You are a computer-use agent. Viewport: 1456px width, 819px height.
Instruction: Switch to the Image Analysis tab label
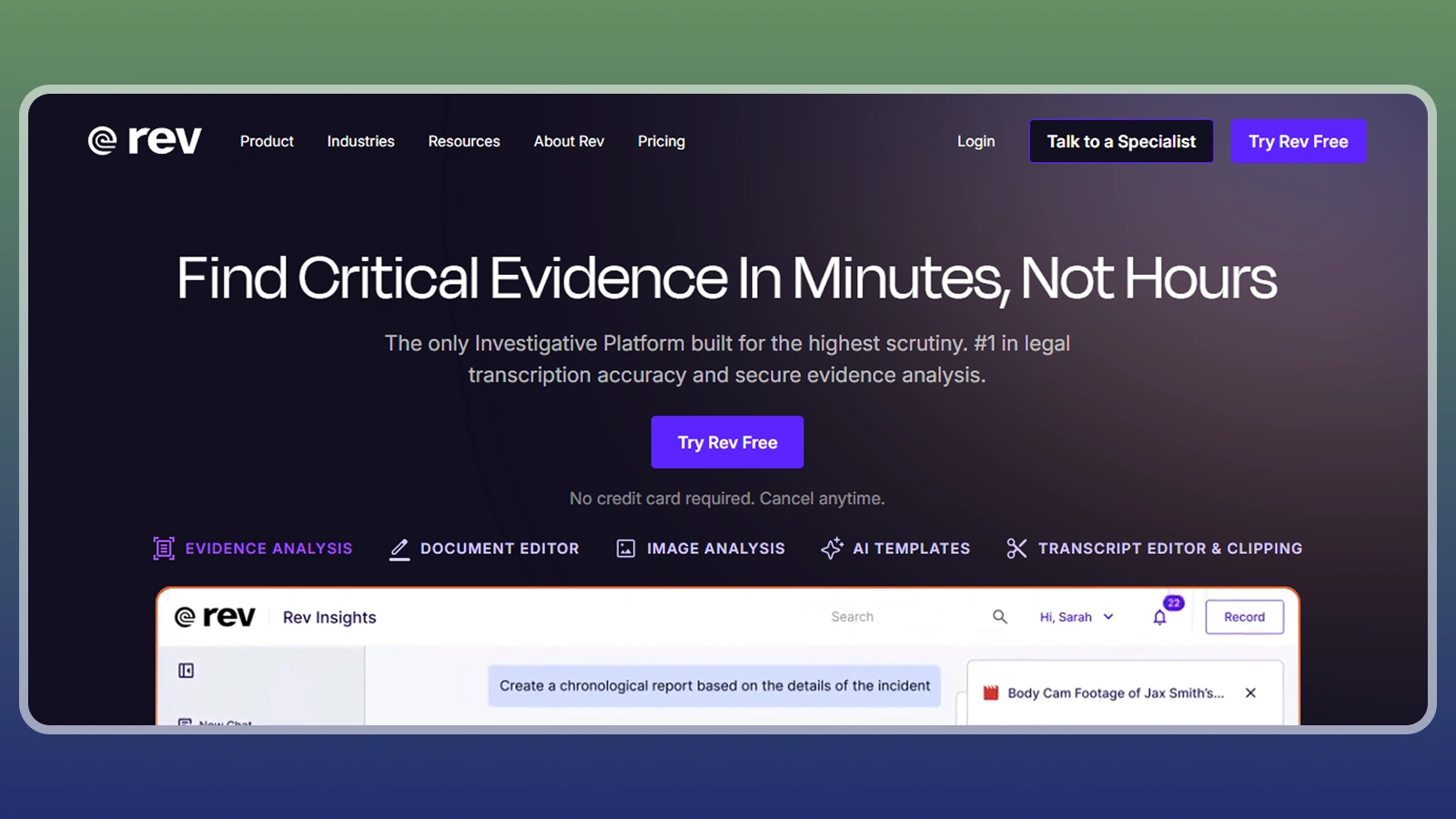pos(716,549)
